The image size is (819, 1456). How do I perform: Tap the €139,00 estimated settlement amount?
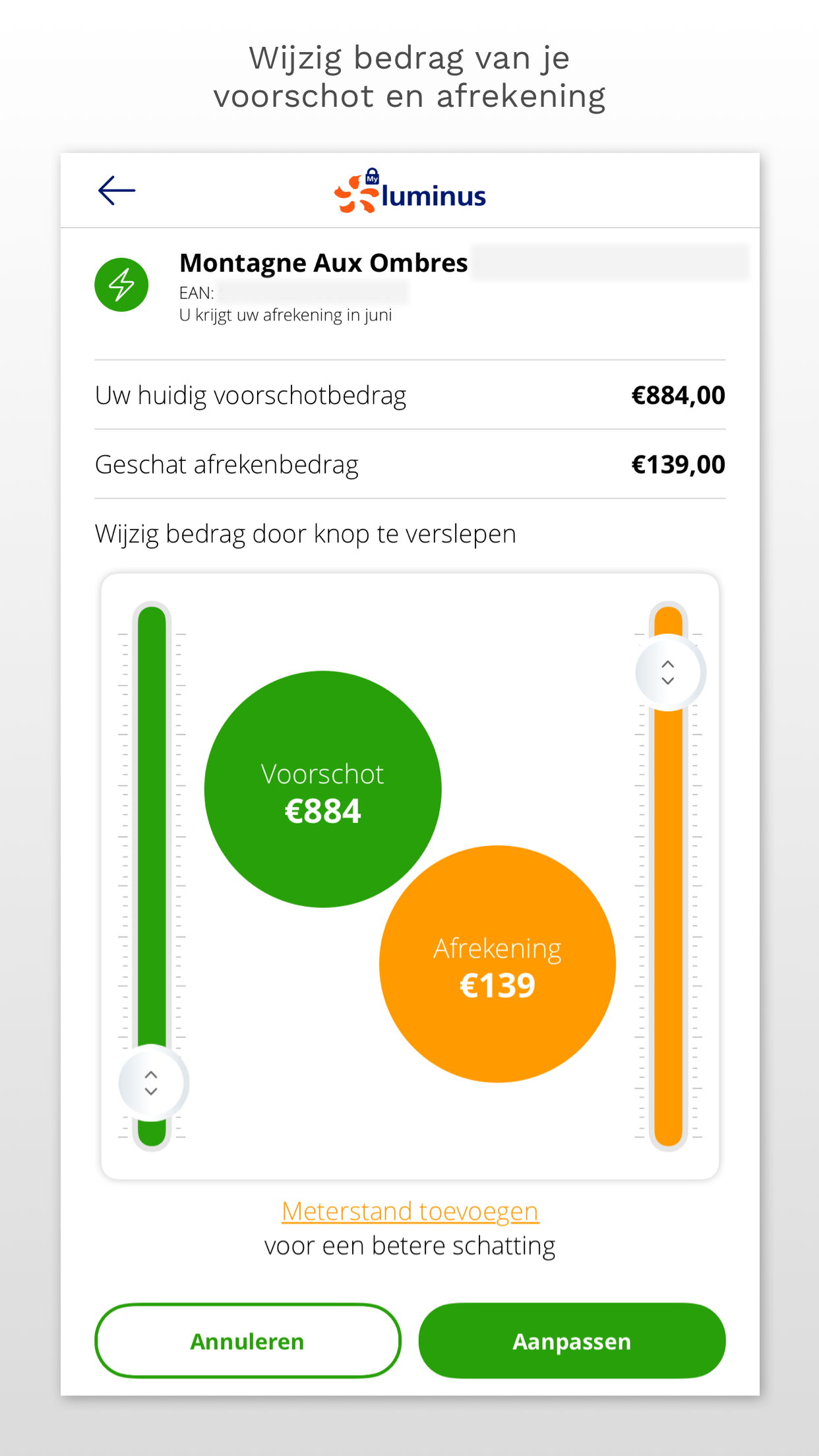pyautogui.click(x=678, y=465)
